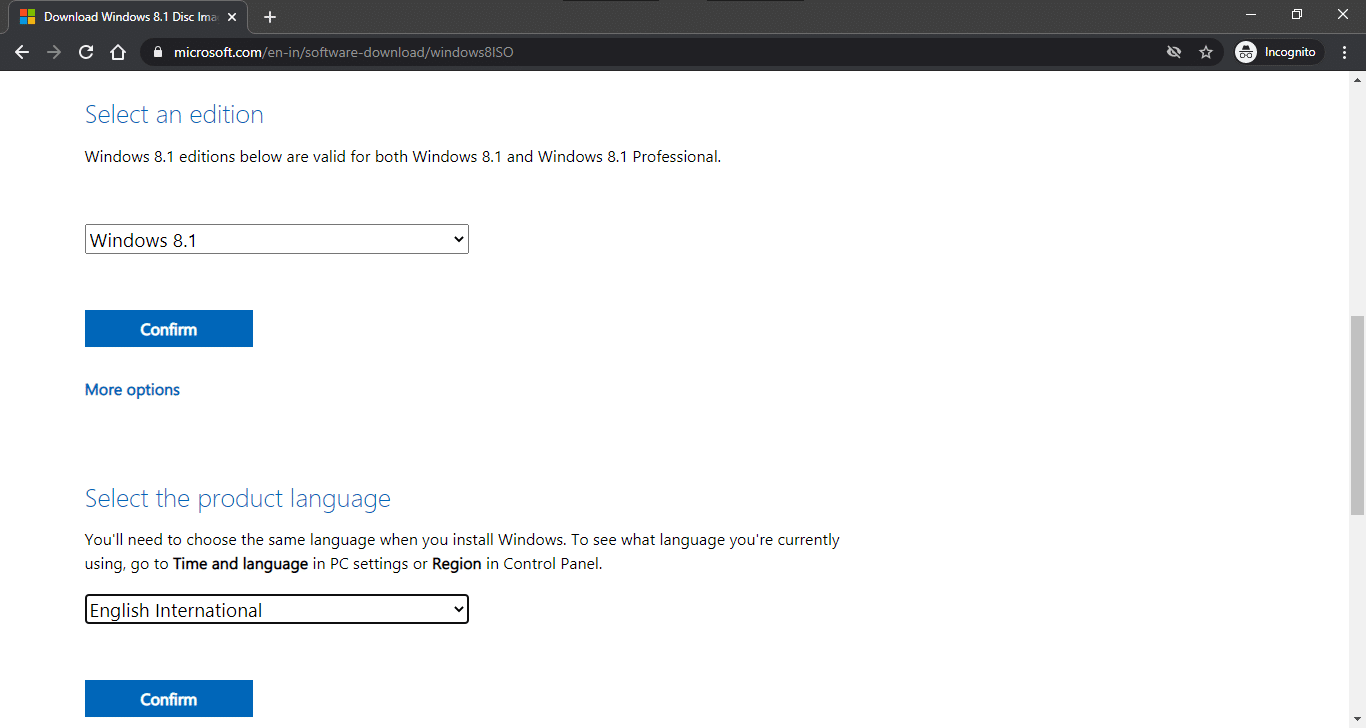Screen dimensions: 1366x728
Task: View site security lock information
Action: pyautogui.click(x=157, y=52)
